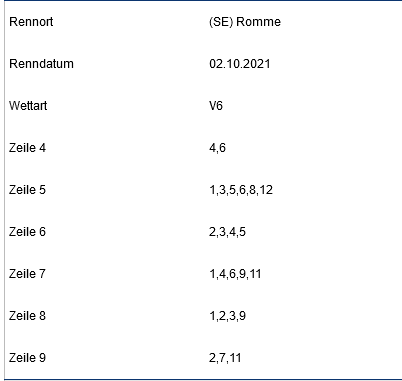Click the Zeile 9 label
The width and height of the screenshot is (402, 381).
(27, 358)
